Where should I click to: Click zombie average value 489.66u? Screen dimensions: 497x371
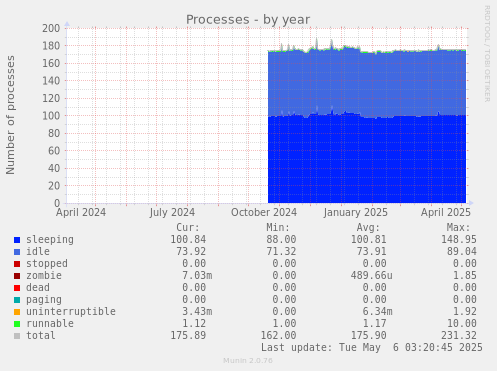point(371,276)
